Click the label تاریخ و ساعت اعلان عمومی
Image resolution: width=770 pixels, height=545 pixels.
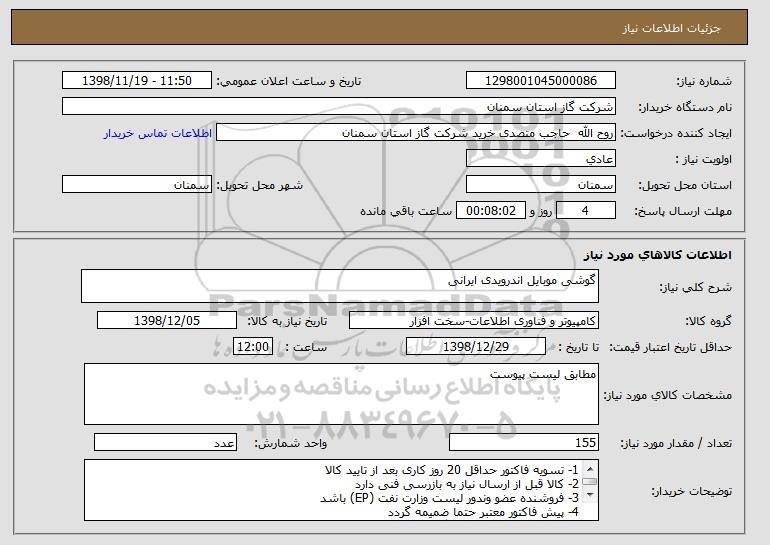289,81
